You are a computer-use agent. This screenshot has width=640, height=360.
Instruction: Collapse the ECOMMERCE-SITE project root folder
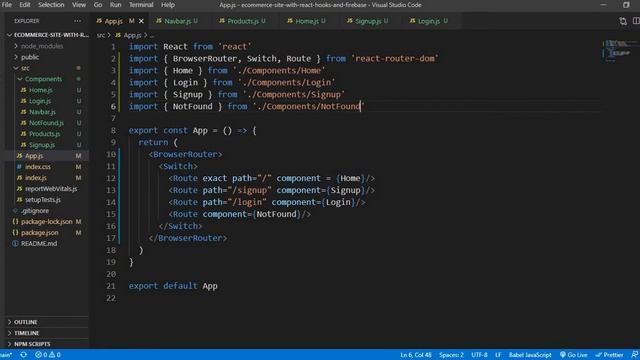pyautogui.click(x=48, y=35)
